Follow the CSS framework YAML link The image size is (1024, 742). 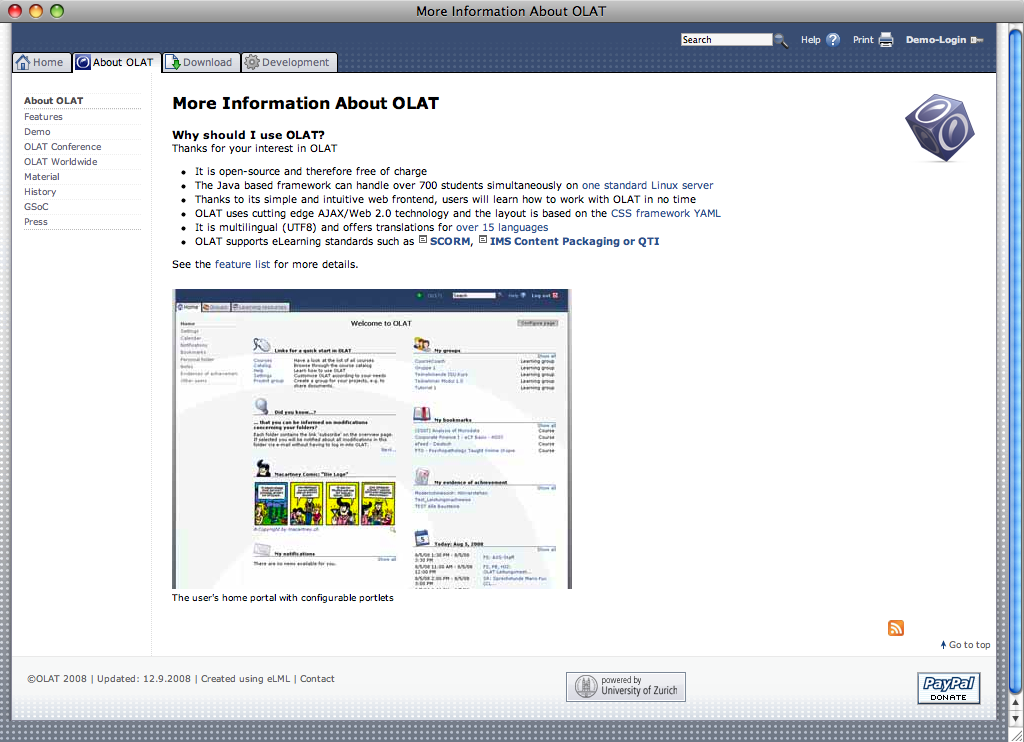point(665,214)
